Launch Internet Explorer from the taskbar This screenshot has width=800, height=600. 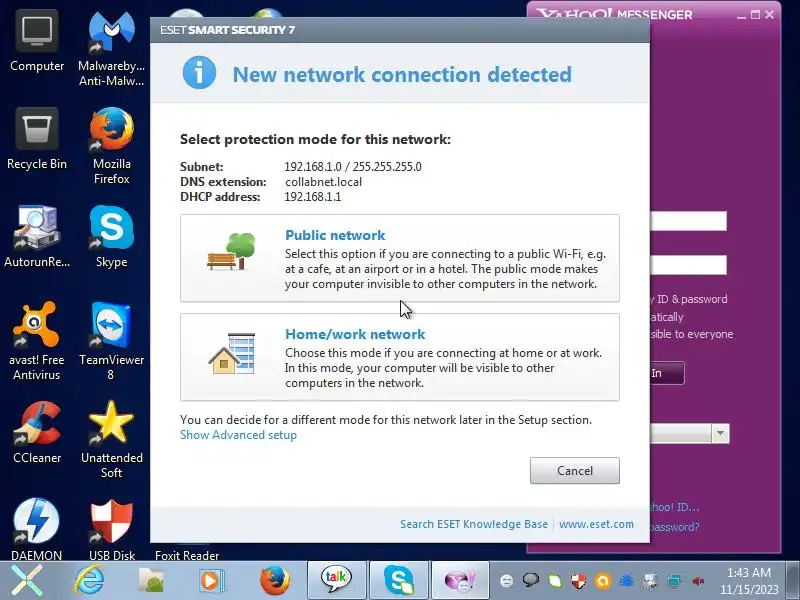point(90,581)
